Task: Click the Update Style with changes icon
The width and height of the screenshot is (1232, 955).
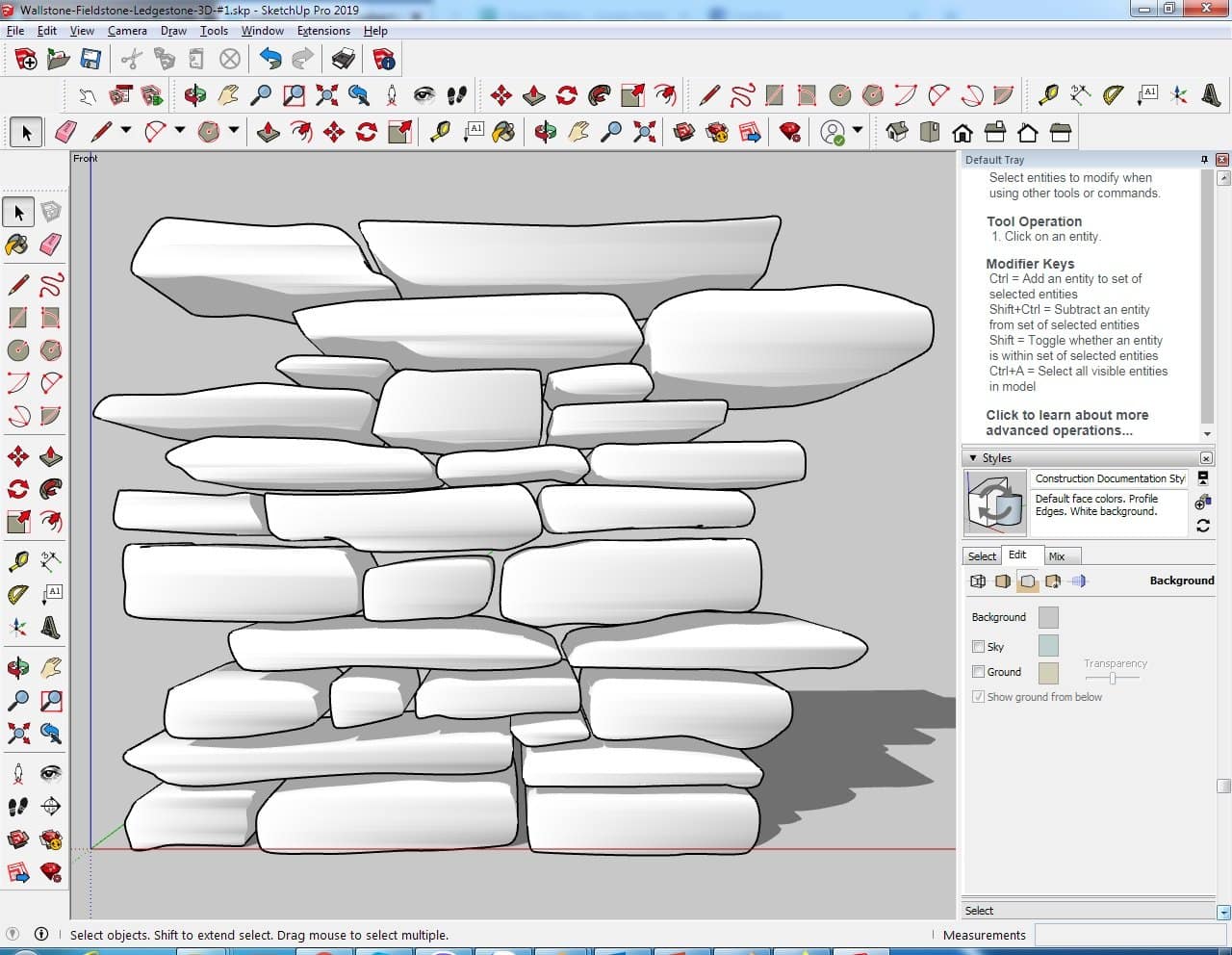Action: click(x=1202, y=526)
